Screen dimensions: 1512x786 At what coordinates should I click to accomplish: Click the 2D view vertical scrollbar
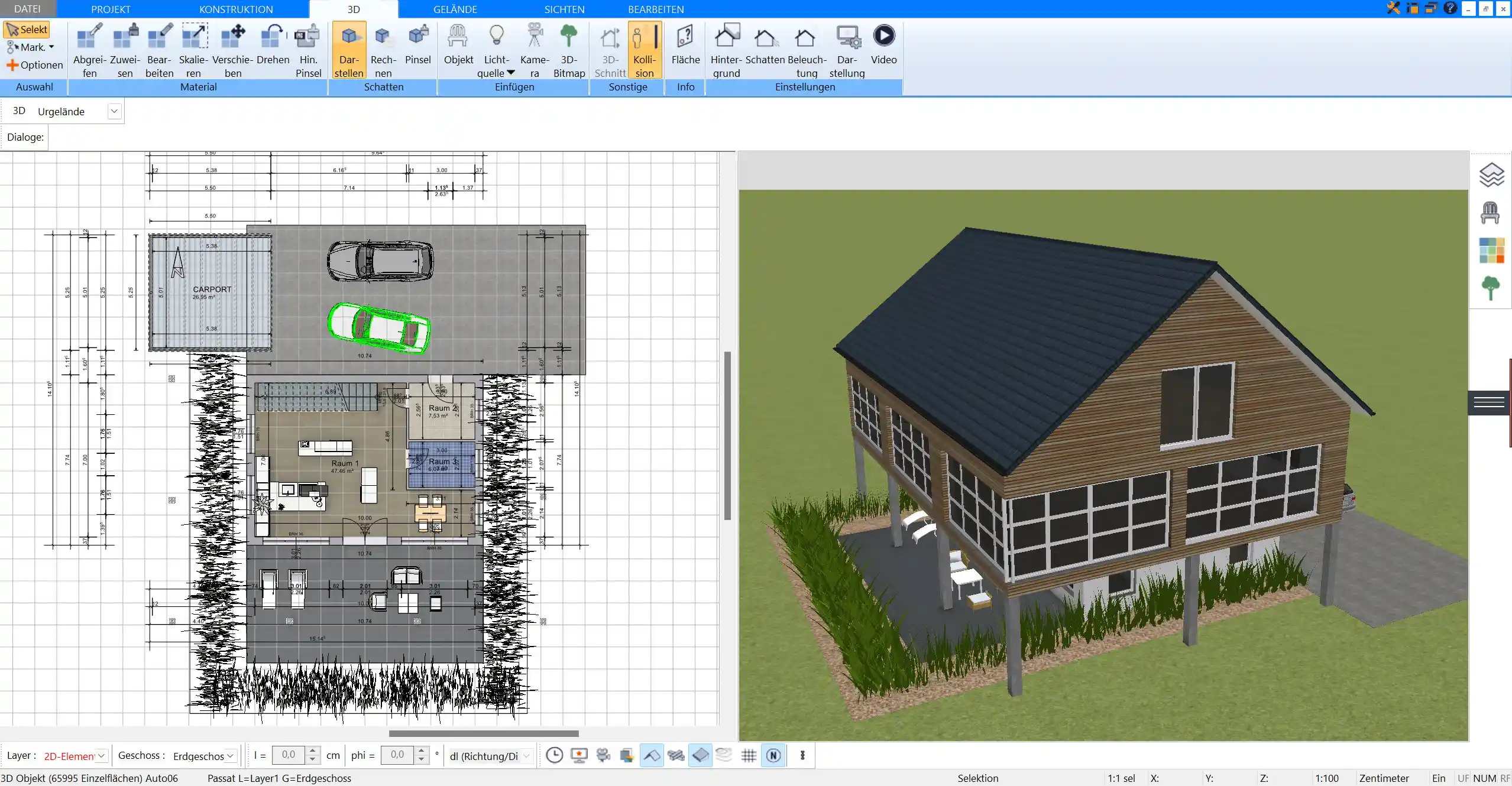coord(727,436)
